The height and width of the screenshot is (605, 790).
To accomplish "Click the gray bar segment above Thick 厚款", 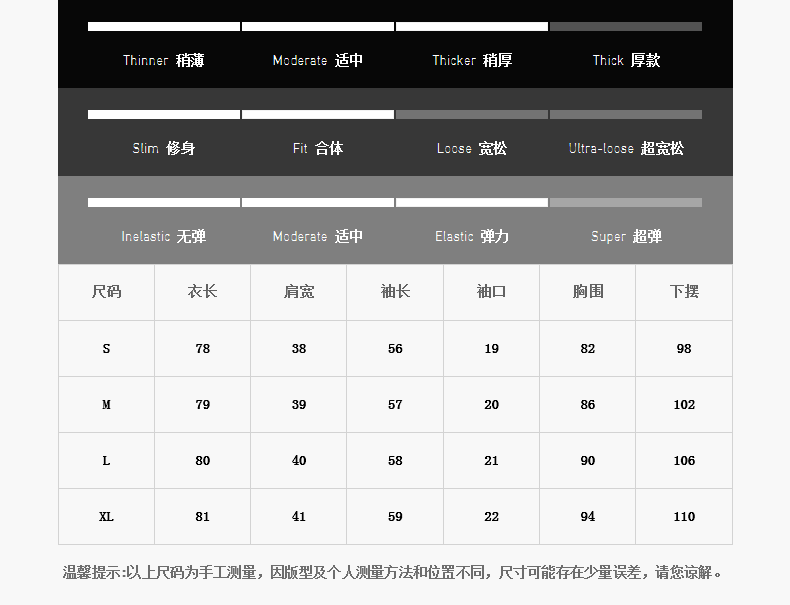I will (x=626, y=26).
